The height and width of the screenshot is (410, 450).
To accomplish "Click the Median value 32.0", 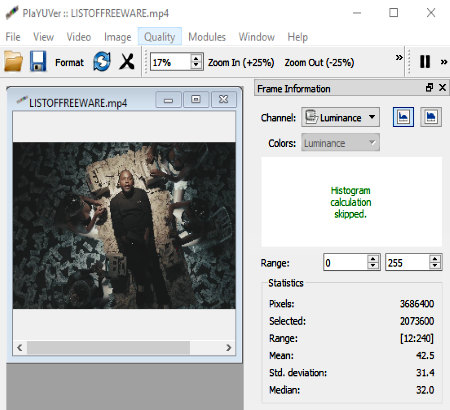I will (425, 390).
